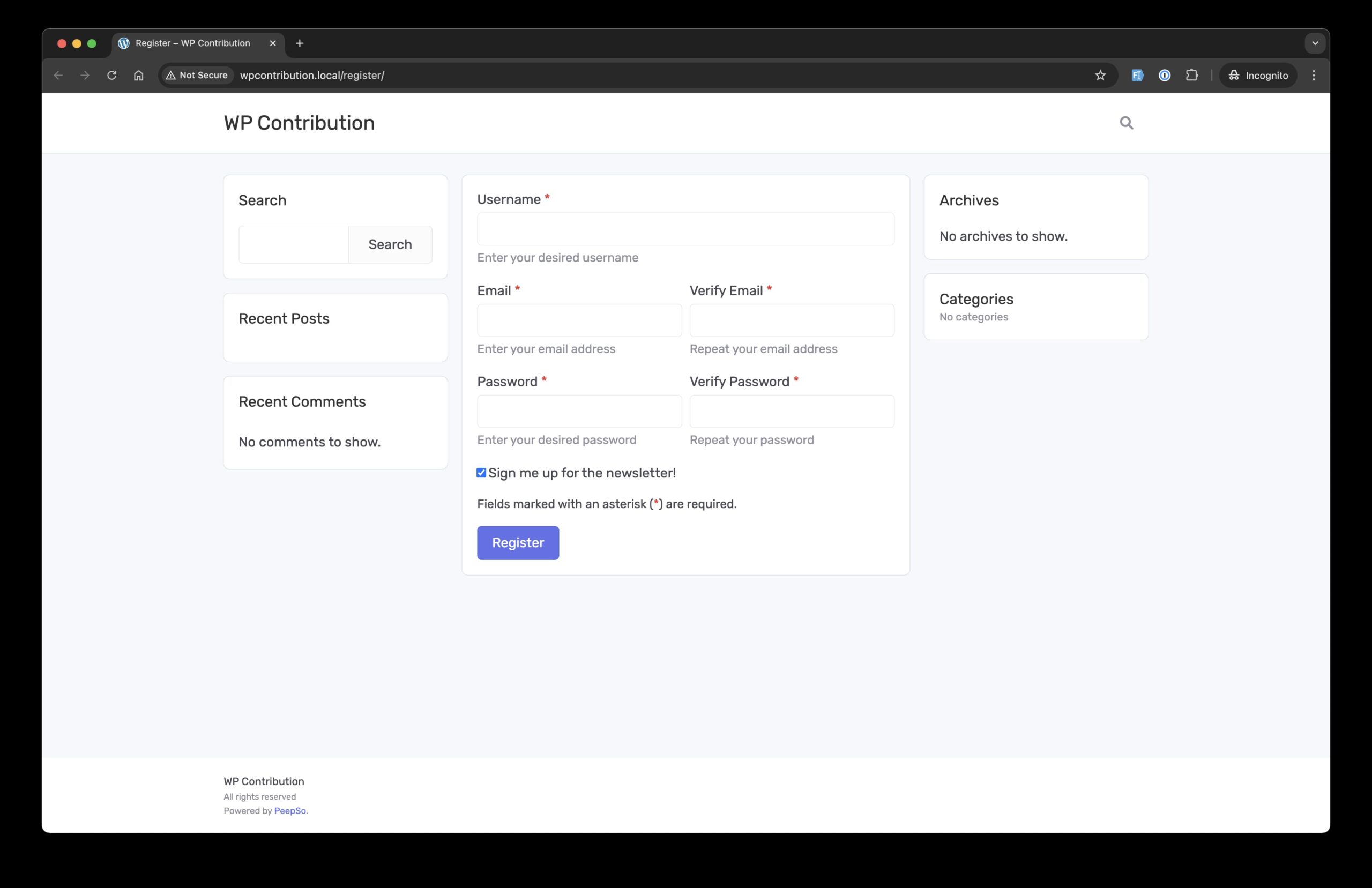Click the 'Archives' widget heading
Viewport: 1372px width, 888px height.
969,200
